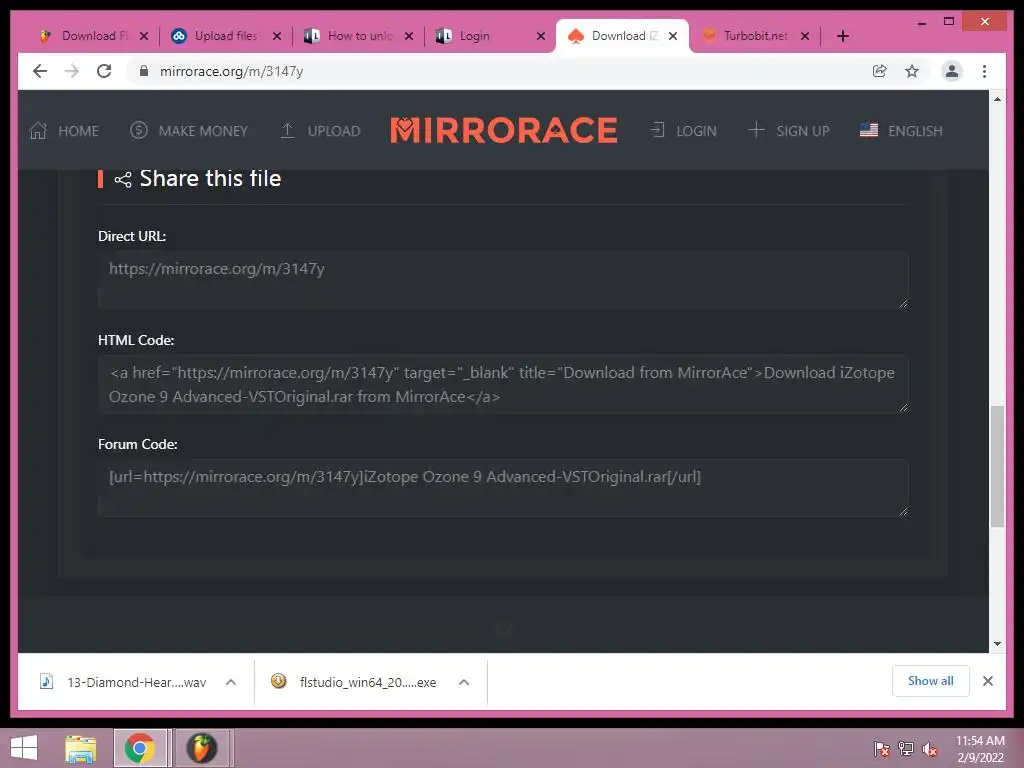Screen dimensions: 1024x768
Task: Click the home house icon
Action: click(38, 131)
